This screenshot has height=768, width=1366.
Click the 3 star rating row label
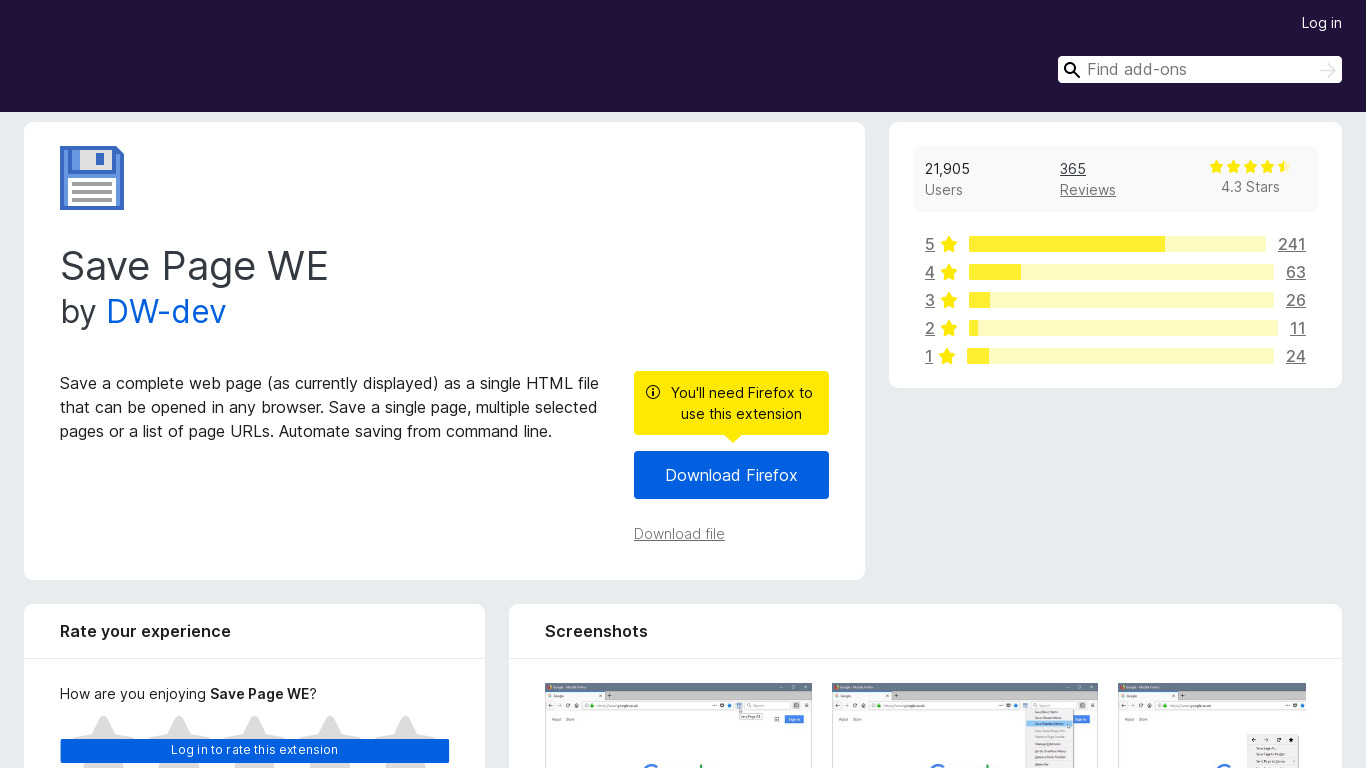coord(930,300)
